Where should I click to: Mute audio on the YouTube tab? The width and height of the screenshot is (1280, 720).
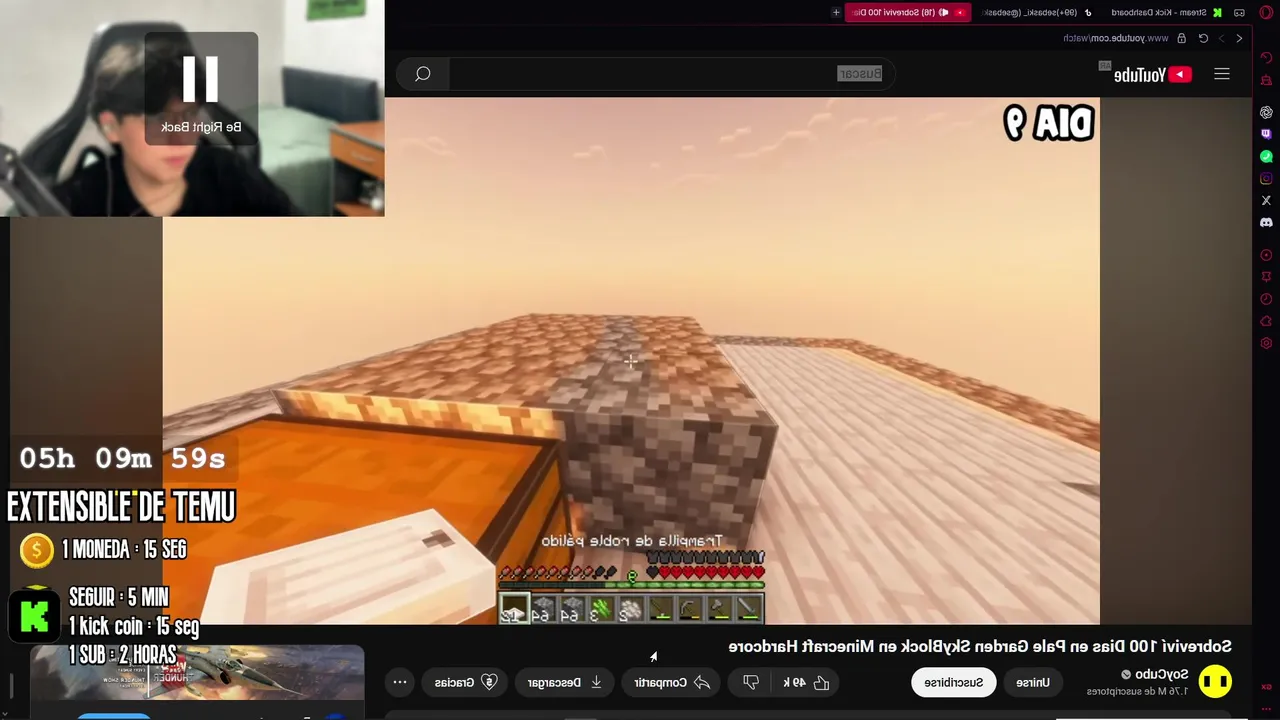944,12
